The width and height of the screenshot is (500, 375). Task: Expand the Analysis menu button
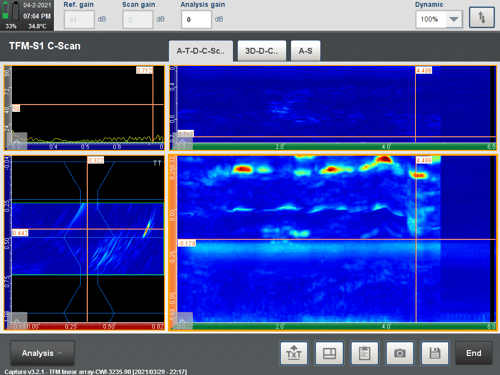tap(42, 353)
